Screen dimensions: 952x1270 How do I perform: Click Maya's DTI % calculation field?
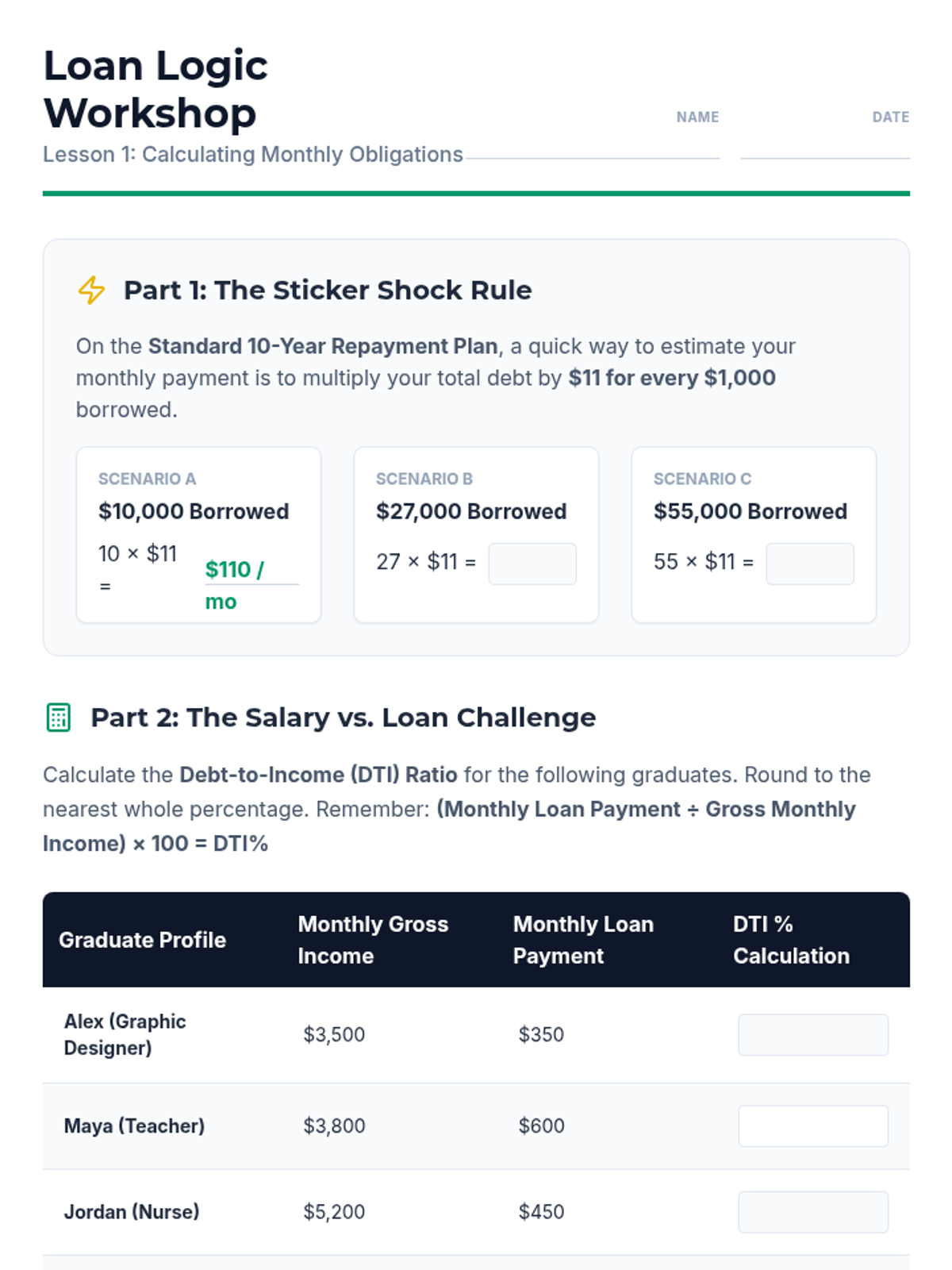(x=813, y=1126)
